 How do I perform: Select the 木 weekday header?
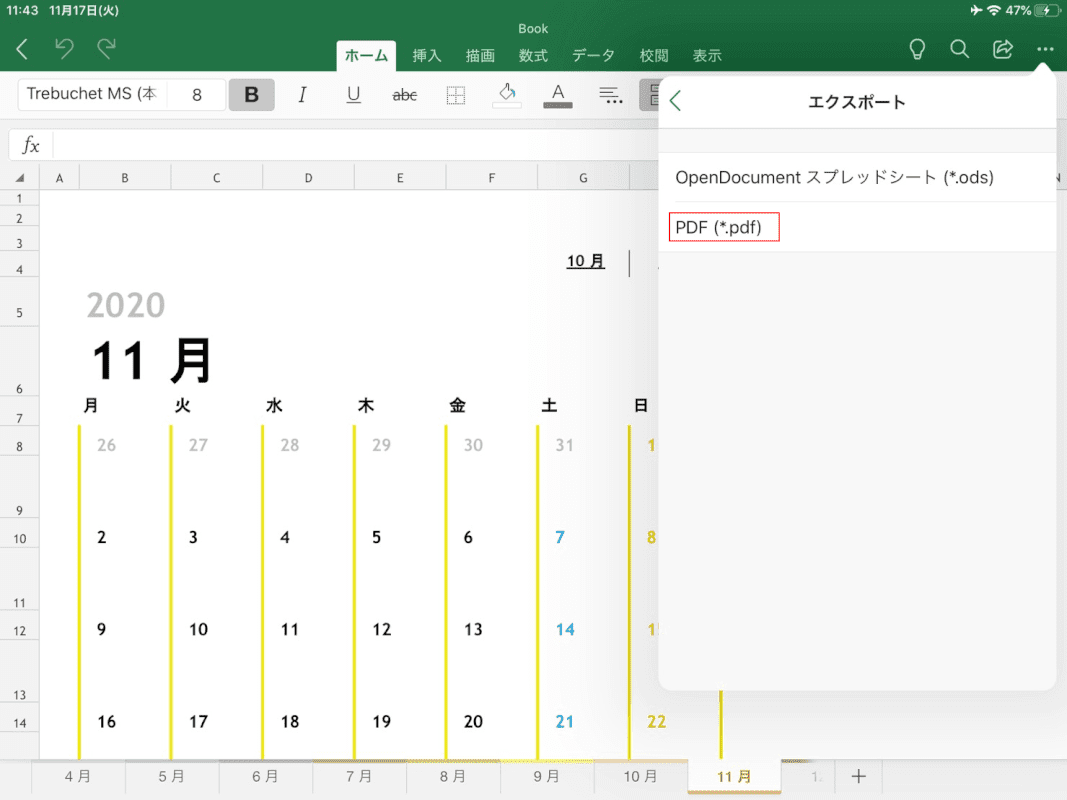(x=366, y=406)
